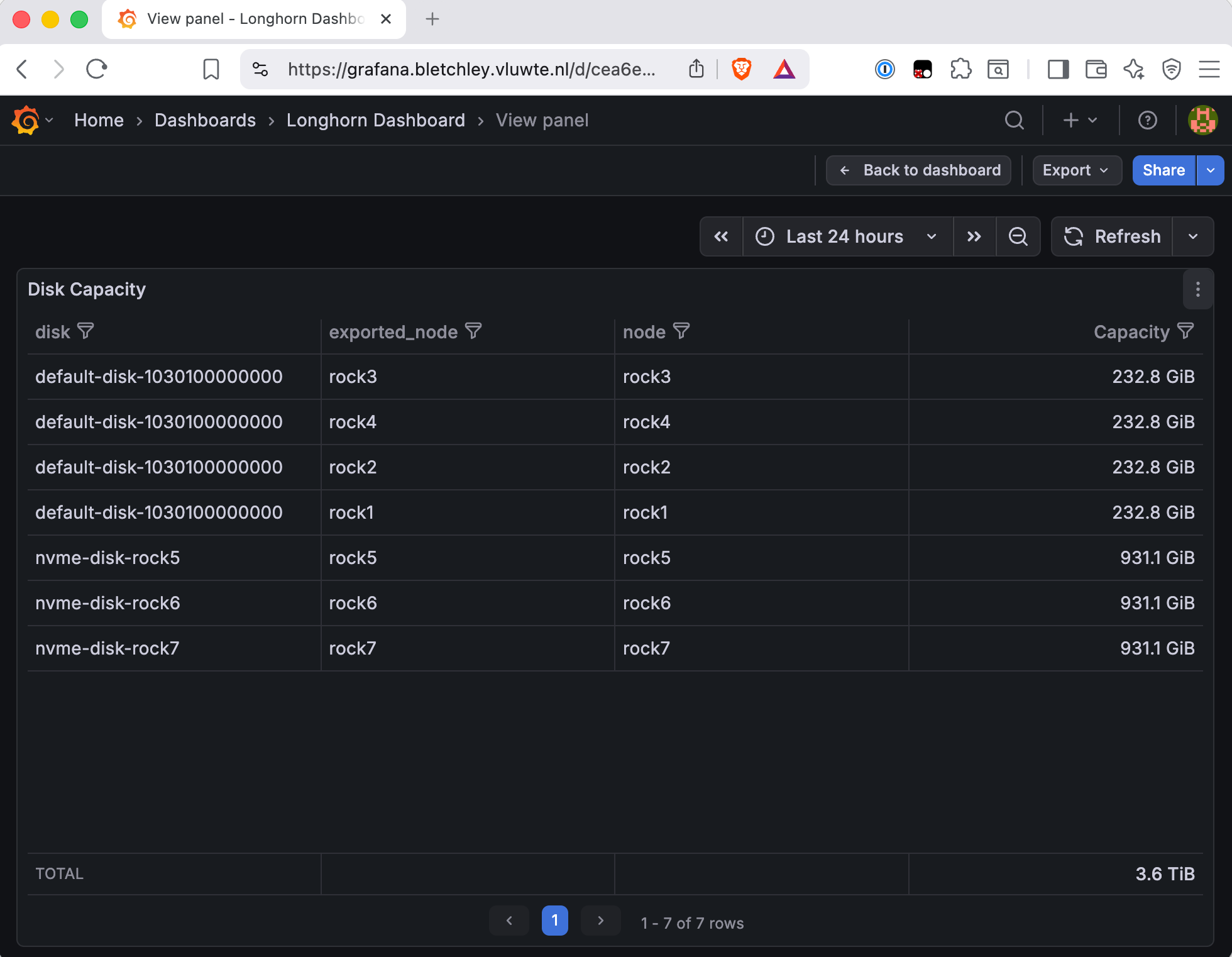The height and width of the screenshot is (957, 1232).
Task: Select page 1 in pagination
Action: click(x=554, y=921)
